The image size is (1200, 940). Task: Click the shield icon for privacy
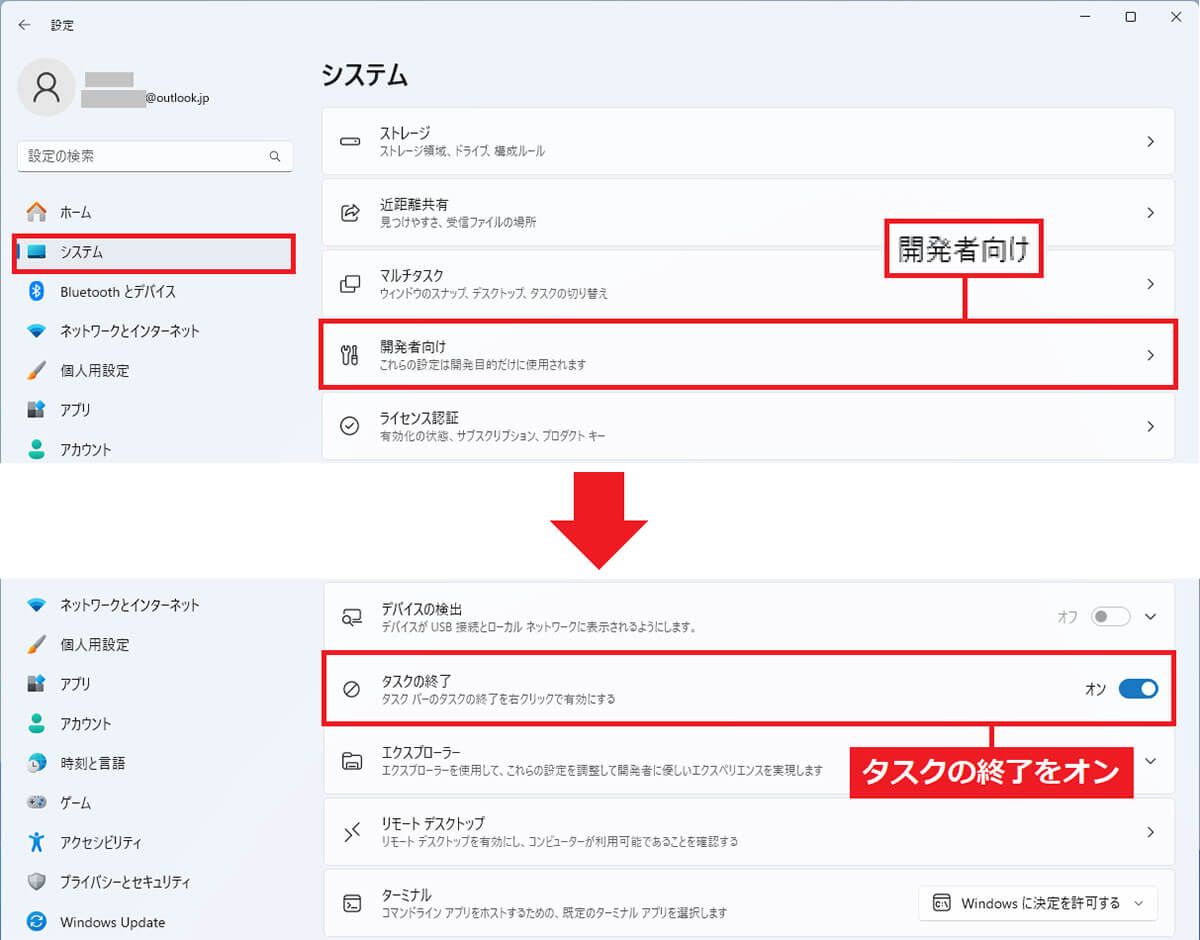click(37, 882)
